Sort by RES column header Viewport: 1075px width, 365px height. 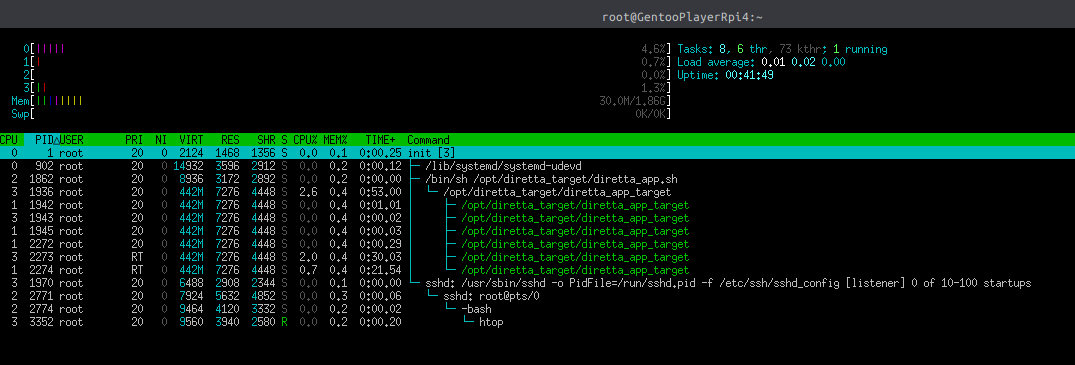point(230,139)
